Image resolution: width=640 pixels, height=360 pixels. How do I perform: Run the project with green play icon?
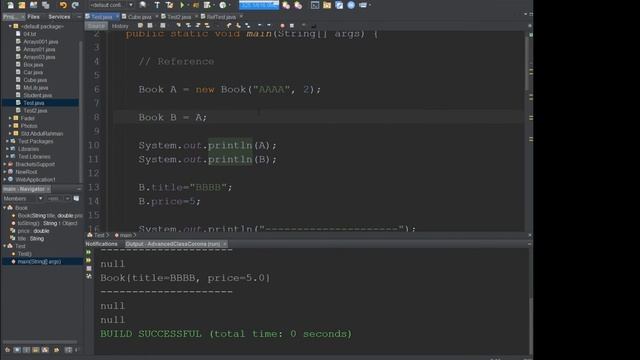coord(182,5)
